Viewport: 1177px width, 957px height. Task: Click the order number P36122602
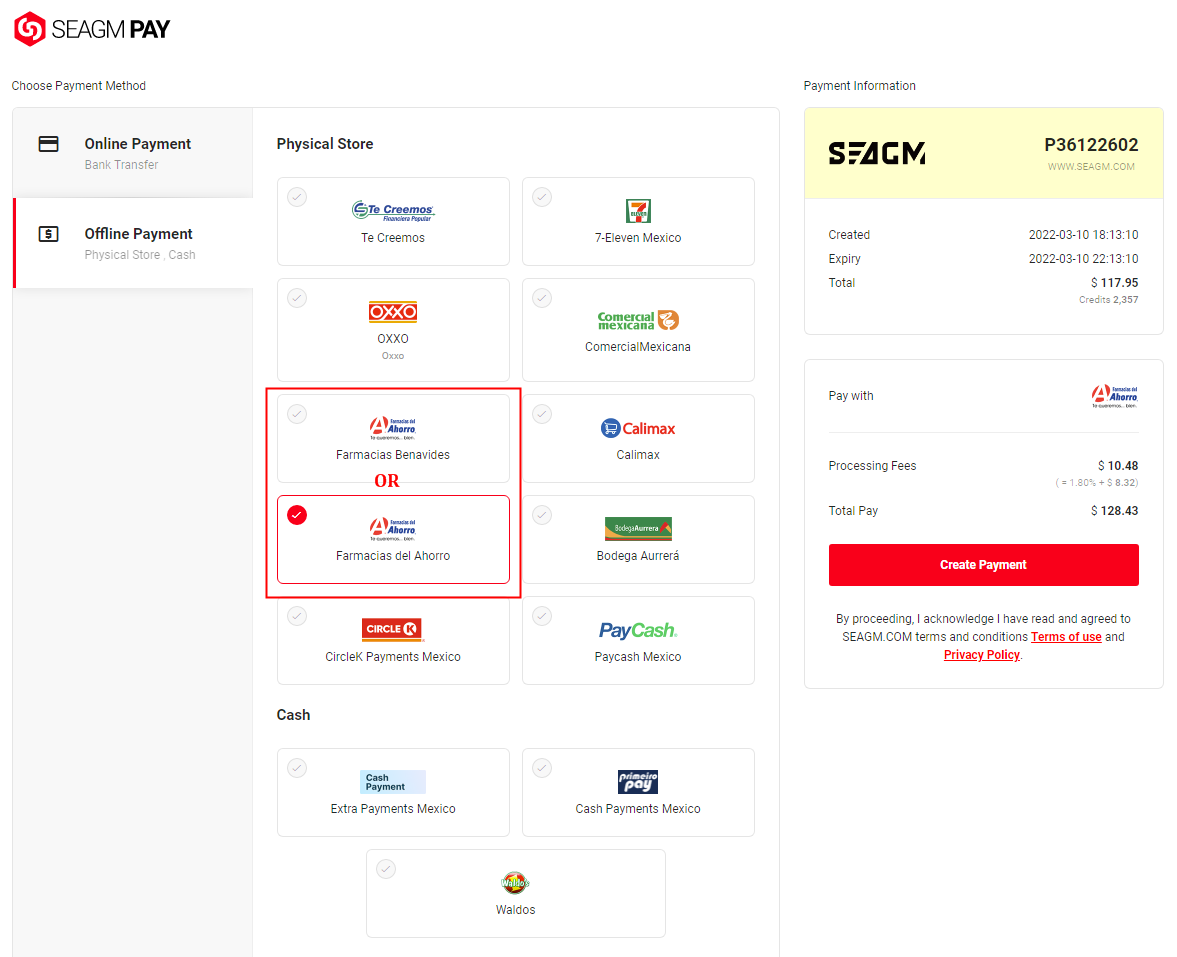[x=1091, y=145]
